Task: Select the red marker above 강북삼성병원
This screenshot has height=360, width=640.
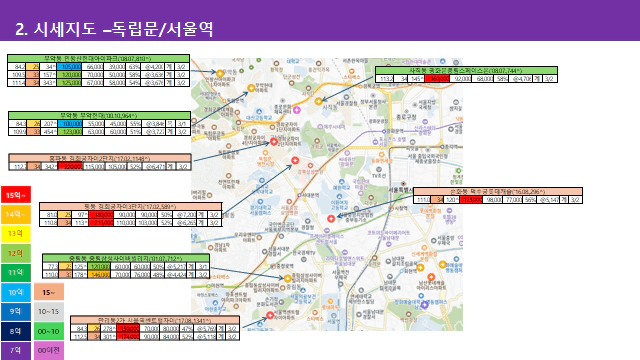Action: [x=295, y=160]
